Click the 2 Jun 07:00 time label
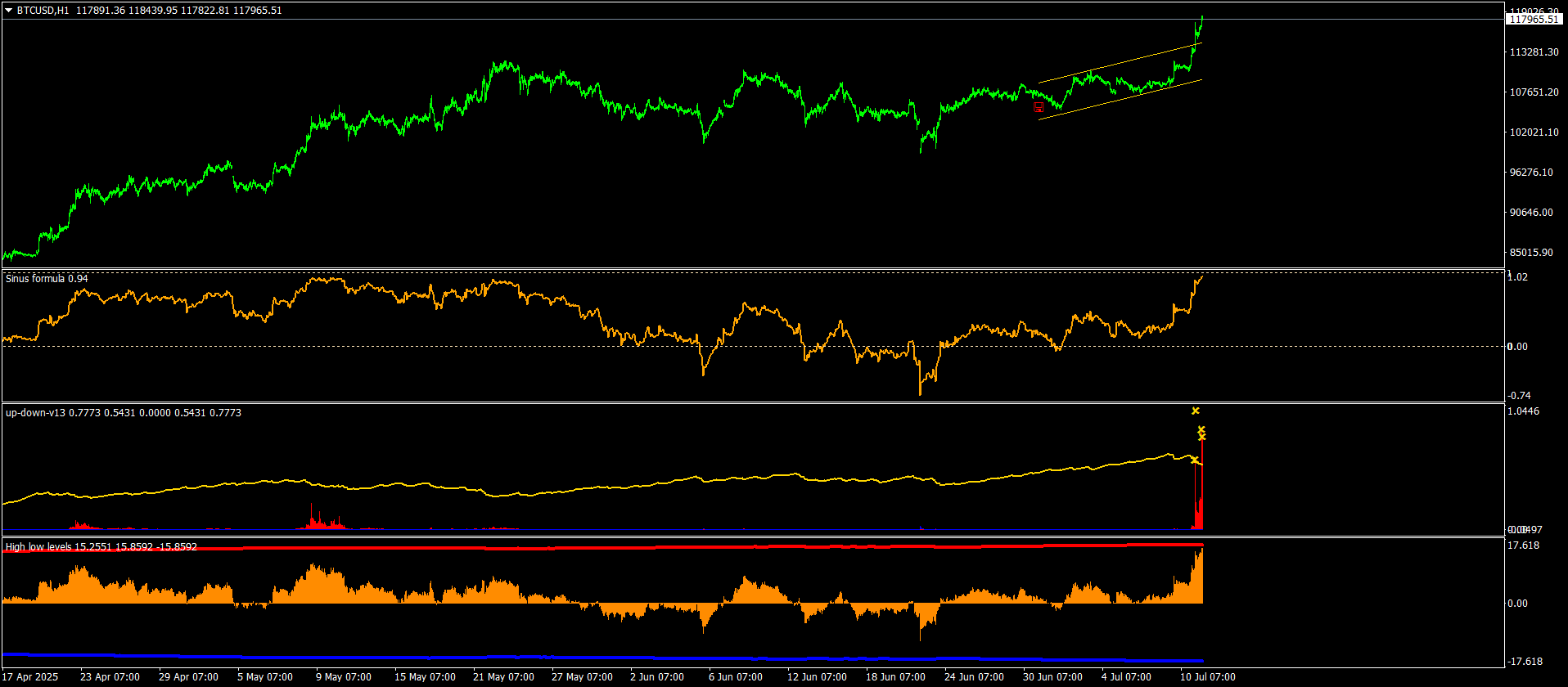 (657, 677)
